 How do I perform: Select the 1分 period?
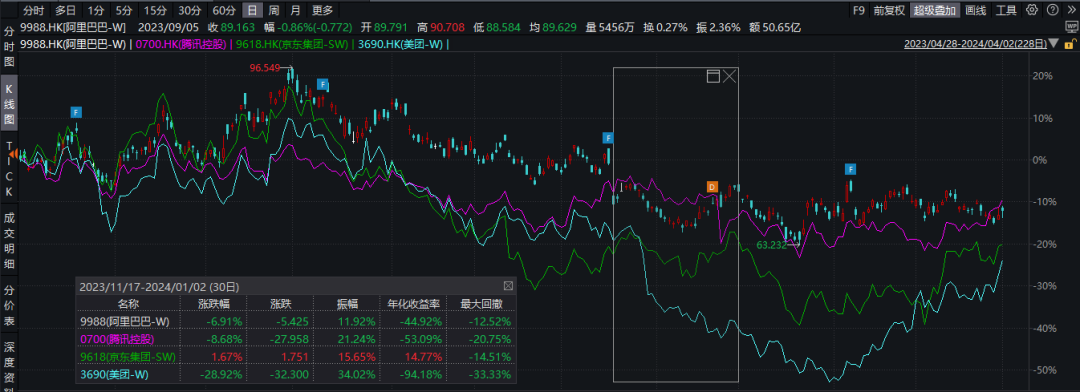pos(96,10)
